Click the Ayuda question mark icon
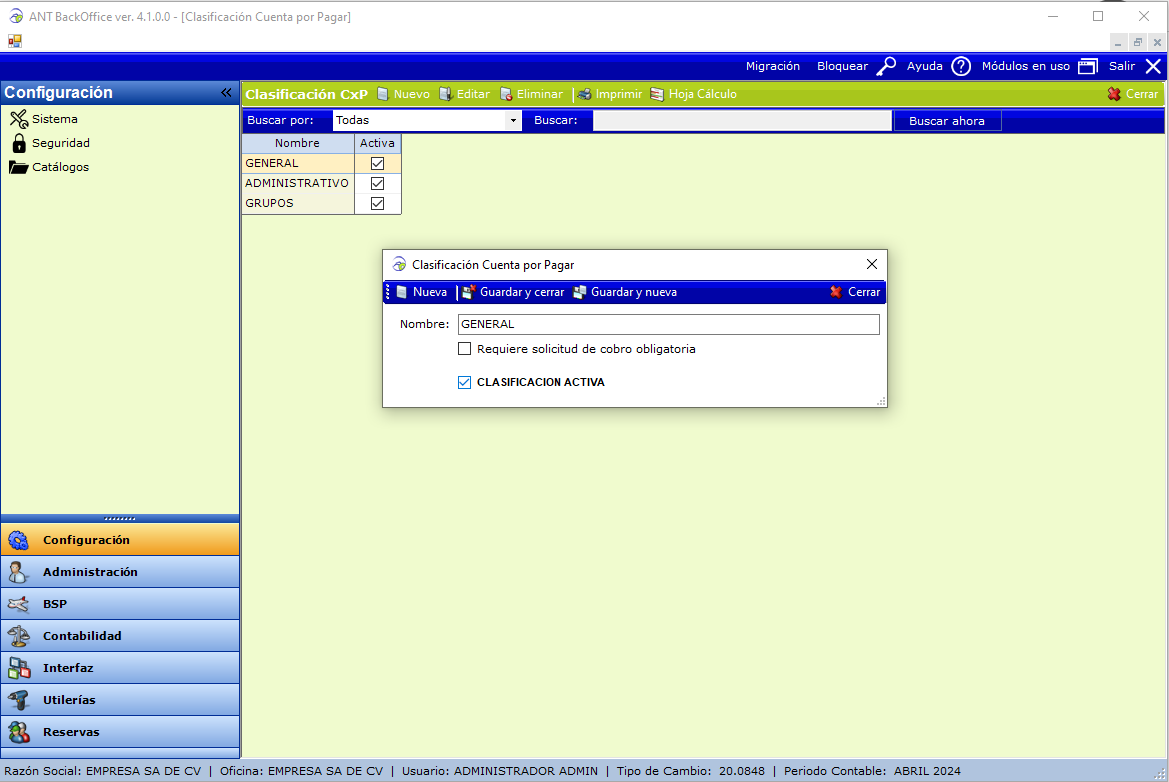1169x782 pixels. pyautogui.click(x=960, y=66)
